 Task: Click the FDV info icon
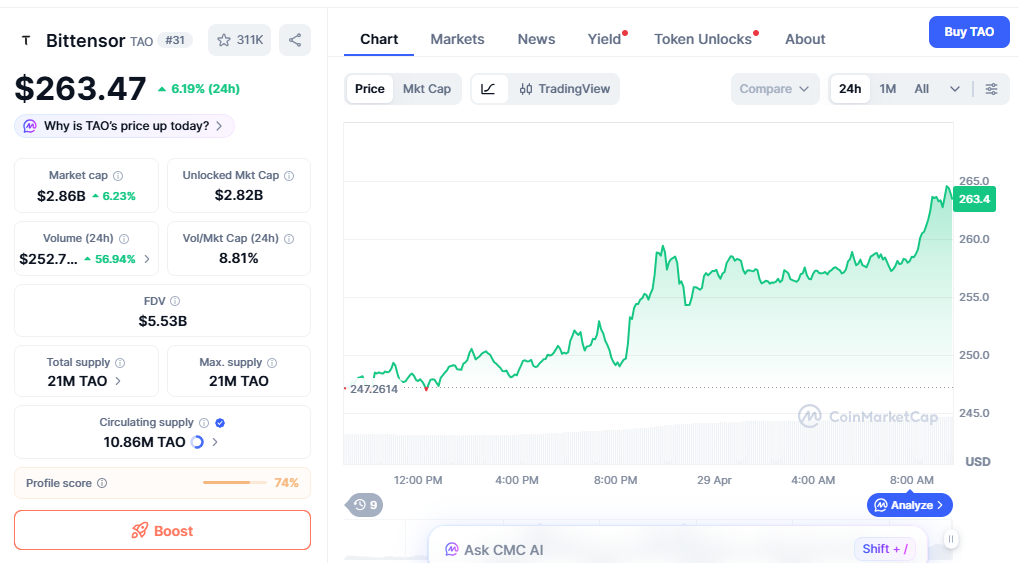175,301
